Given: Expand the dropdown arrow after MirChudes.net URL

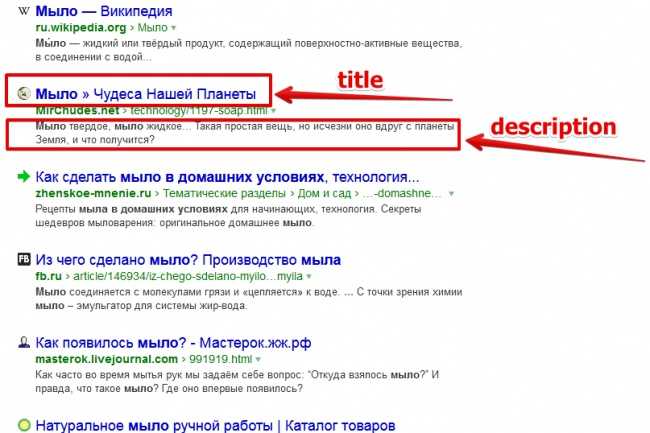Looking at the screenshot, I should [x=273, y=111].
